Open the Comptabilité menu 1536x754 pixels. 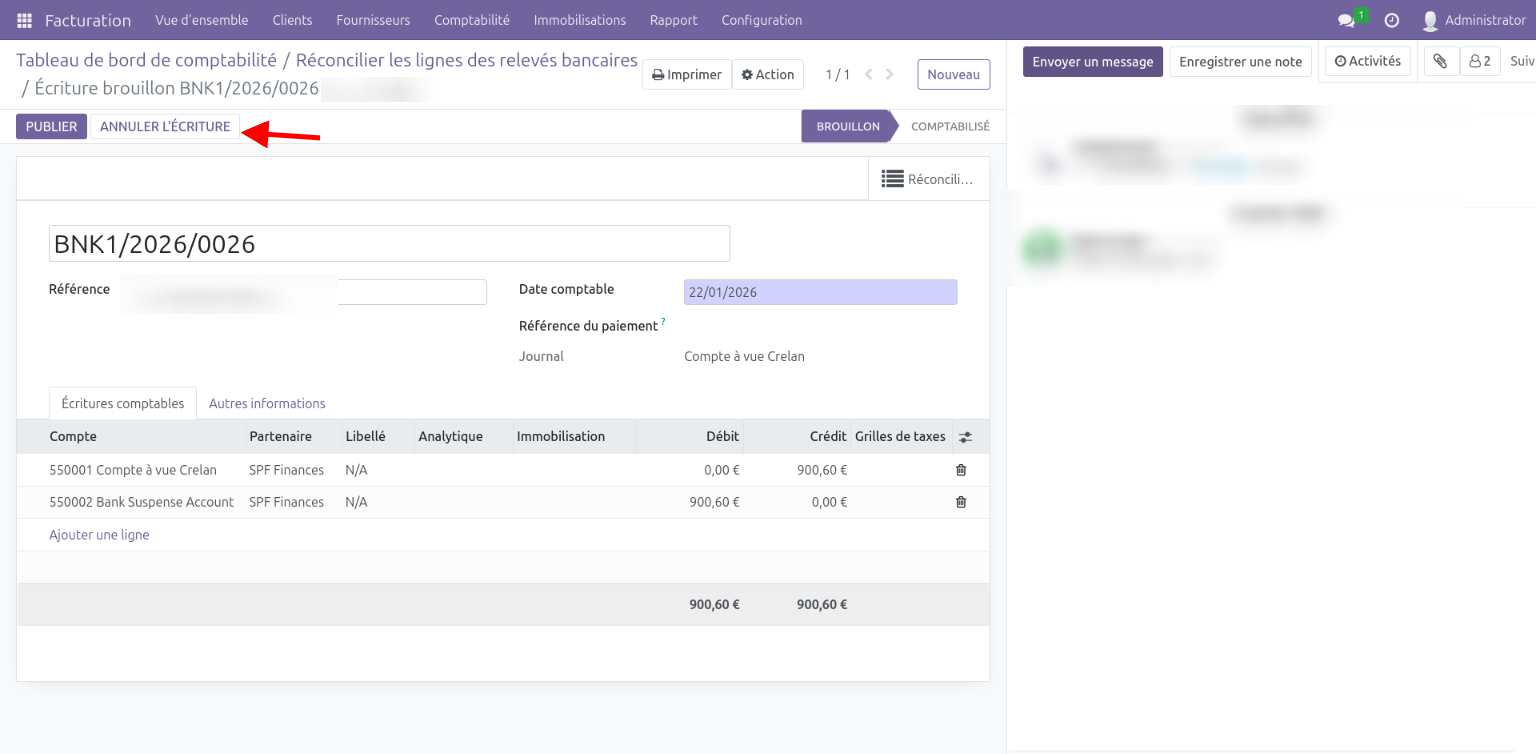471,20
